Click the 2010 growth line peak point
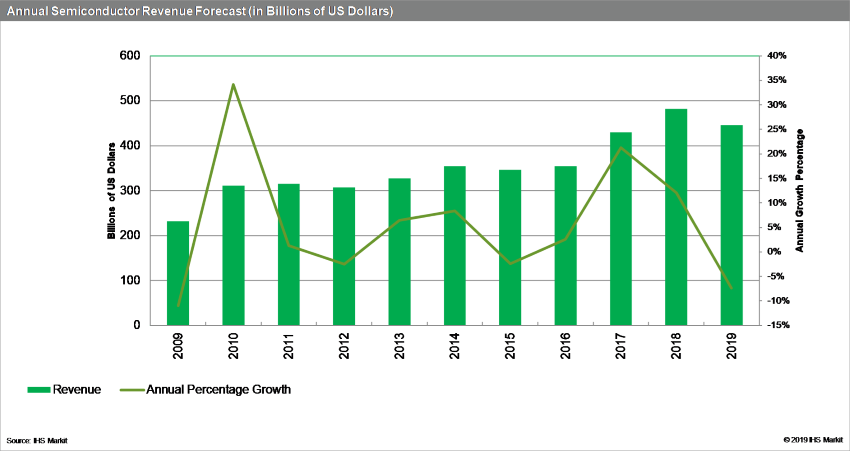This screenshot has height=451, width=850. (233, 85)
